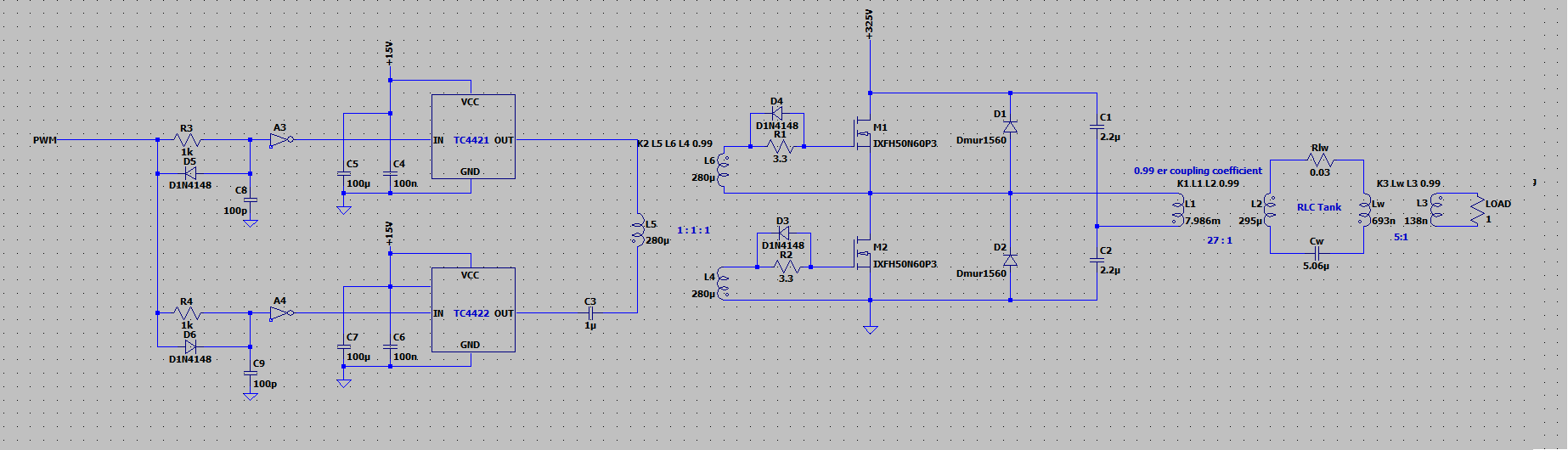
Task: Click capacitor Cw 5.06µ
Action: pyautogui.click(x=1316, y=253)
